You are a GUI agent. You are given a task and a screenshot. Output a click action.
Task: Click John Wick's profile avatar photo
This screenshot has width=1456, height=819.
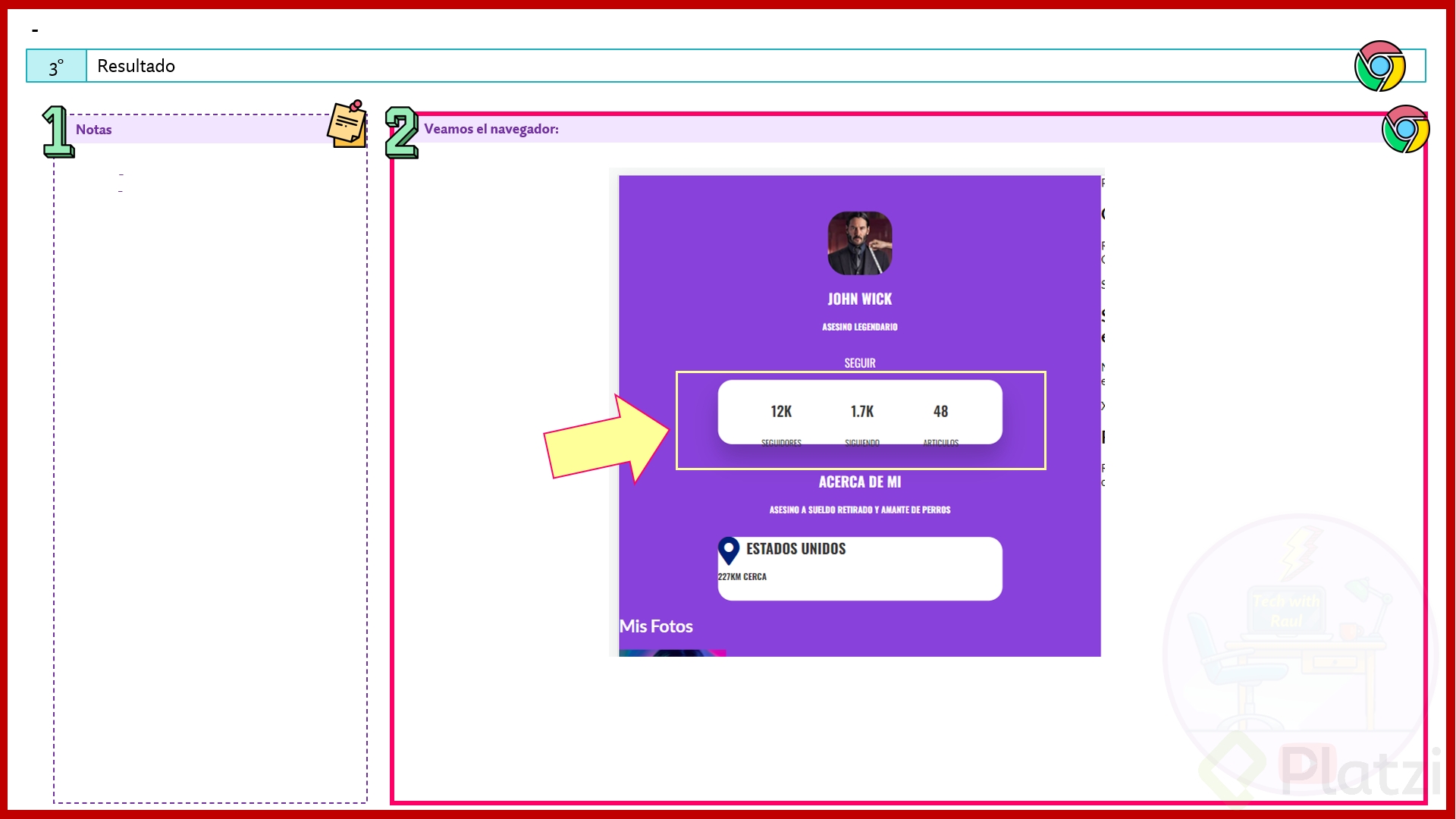tap(859, 243)
